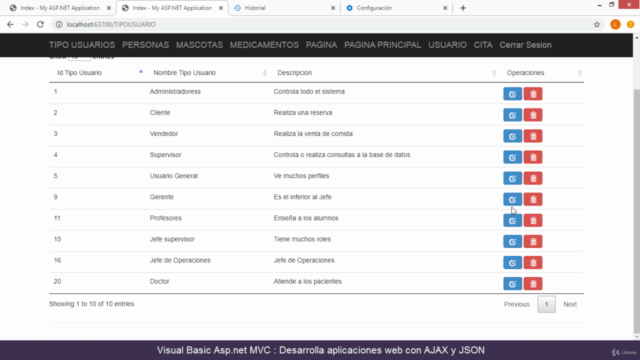640x360 pixels.
Task: Delete the Profesores row
Action: [x=533, y=221]
